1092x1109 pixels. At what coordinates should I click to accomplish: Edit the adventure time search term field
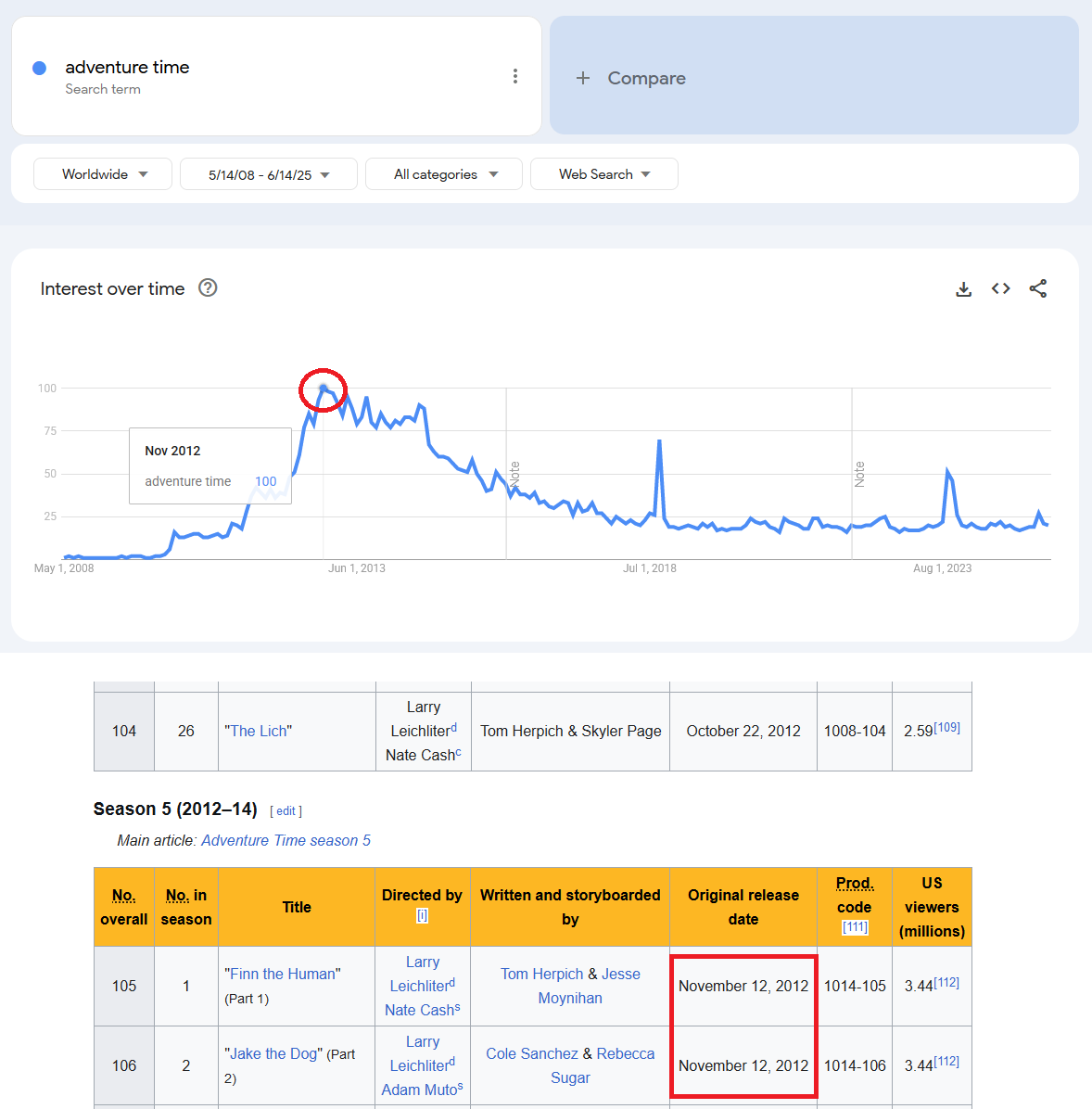[276, 76]
